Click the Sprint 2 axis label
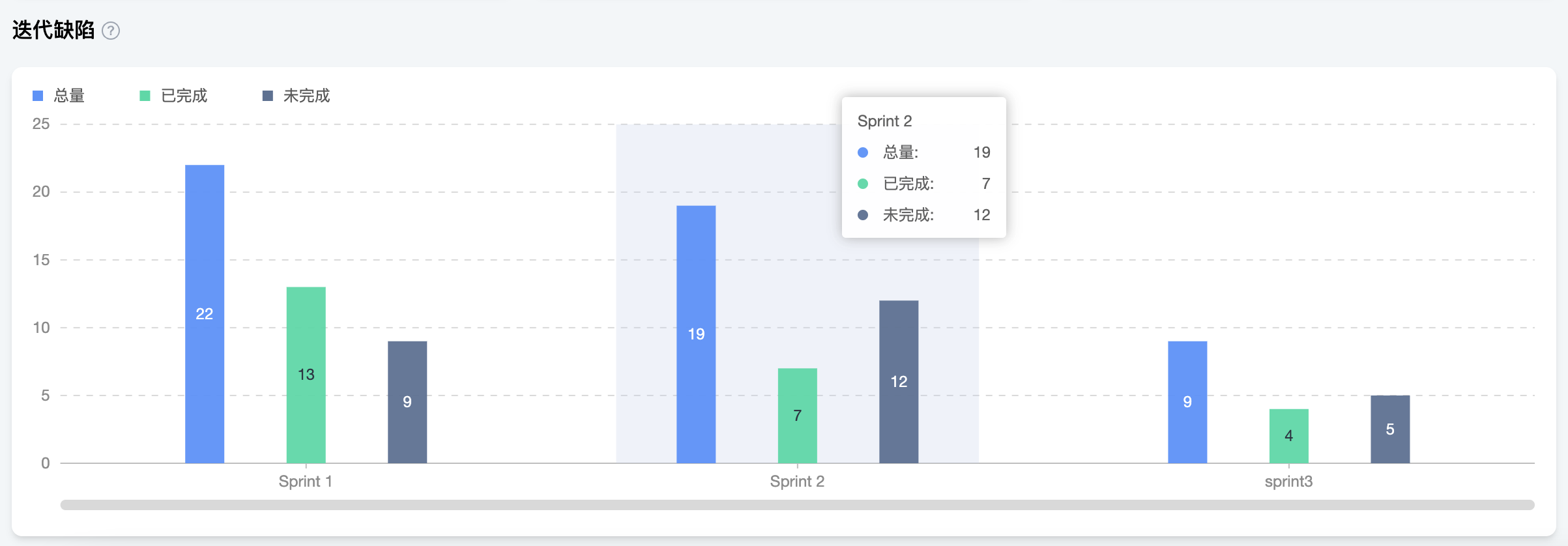Image resolution: width=1568 pixels, height=546 pixels. (797, 481)
